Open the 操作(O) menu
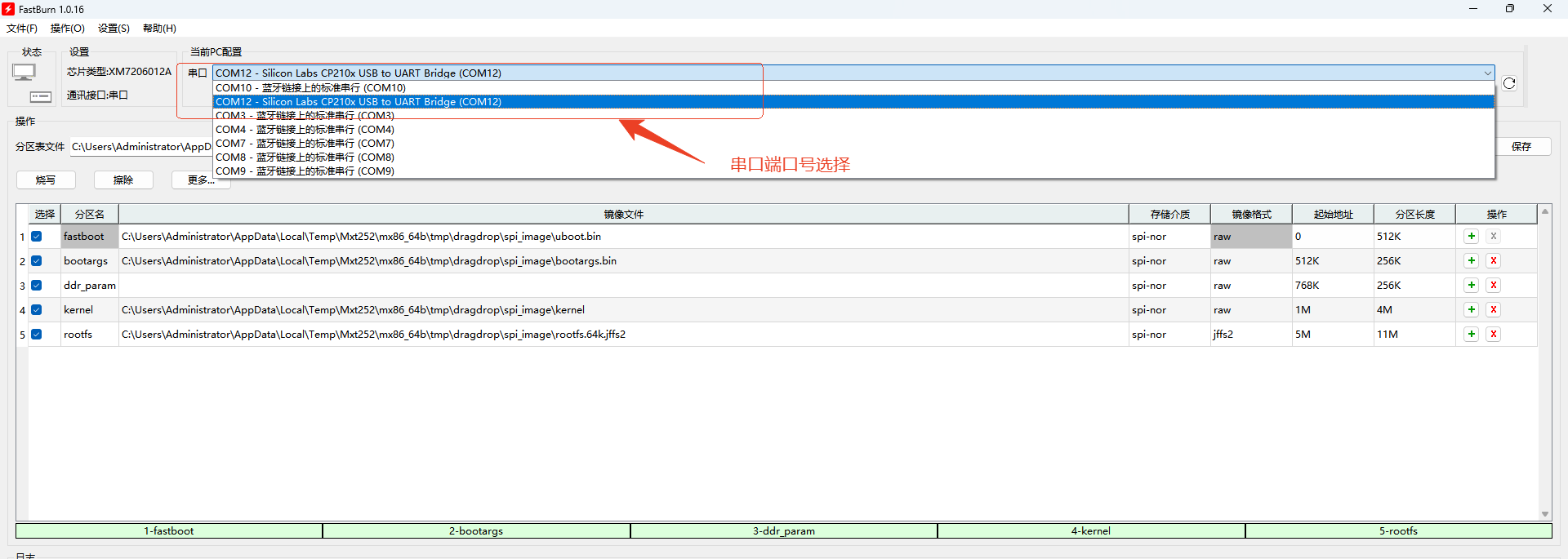The height and width of the screenshot is (559, 1568). tap(68, 29)
